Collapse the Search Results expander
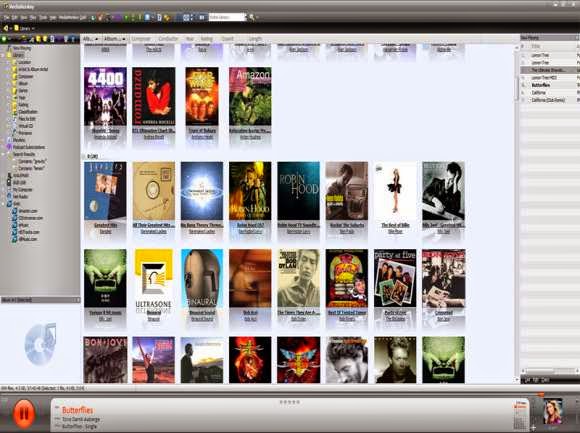 coord(3,154)
